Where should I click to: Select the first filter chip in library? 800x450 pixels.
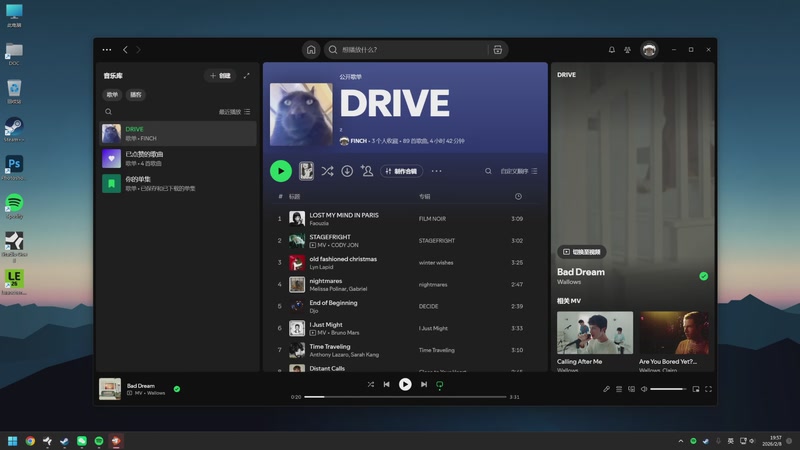[x=112, y=94]
